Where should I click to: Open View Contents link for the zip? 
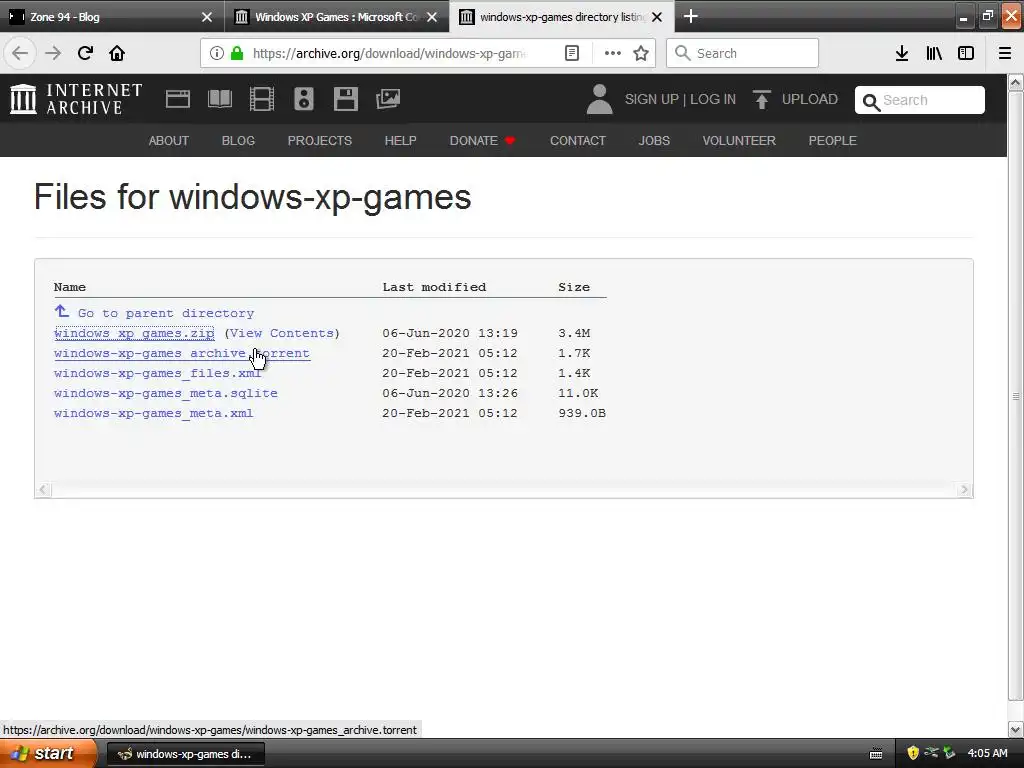282,333
